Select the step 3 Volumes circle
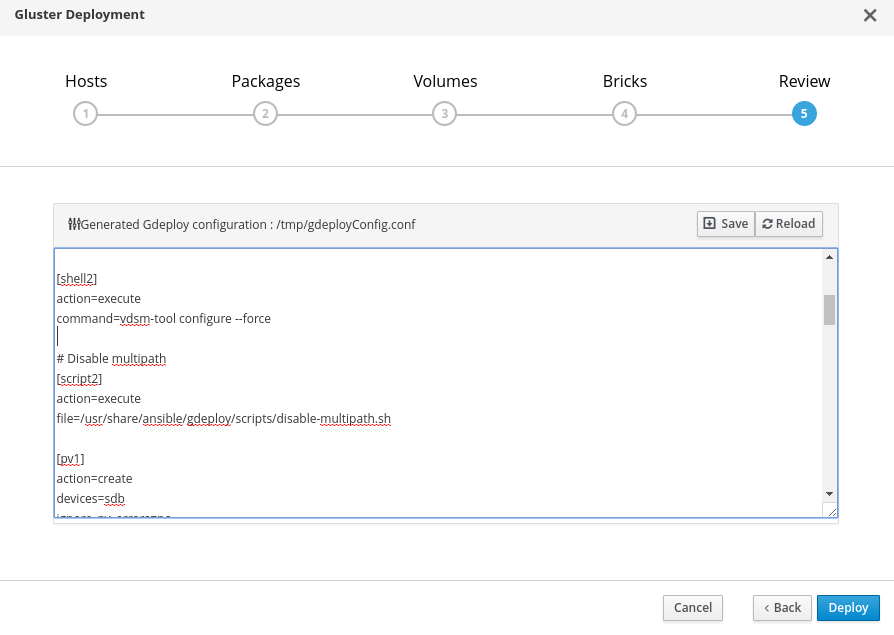Image resolution: width=894 pixels, height=635 pixels. click(445, 114)
